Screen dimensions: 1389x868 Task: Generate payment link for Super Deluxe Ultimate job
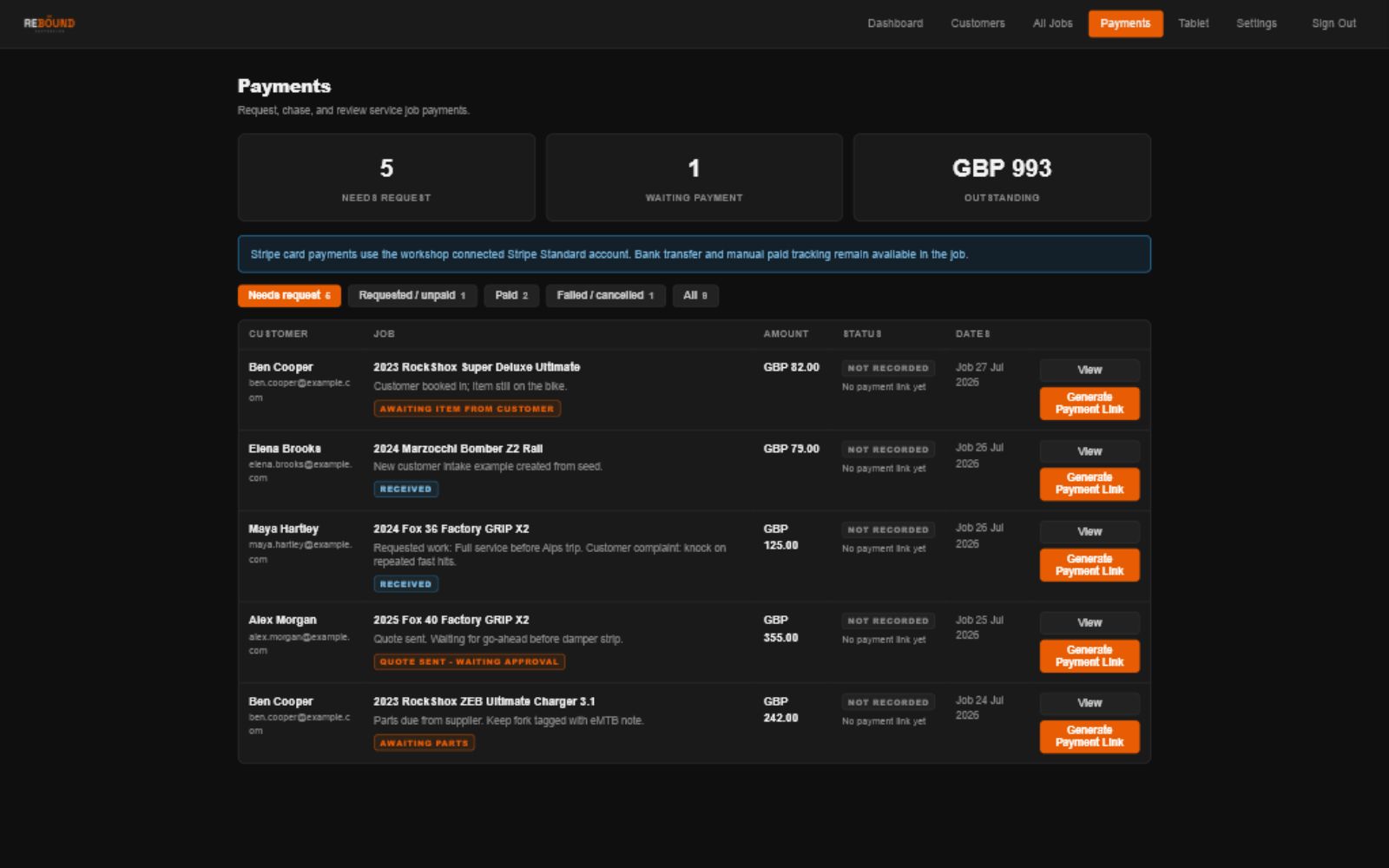click(1089, 404)
